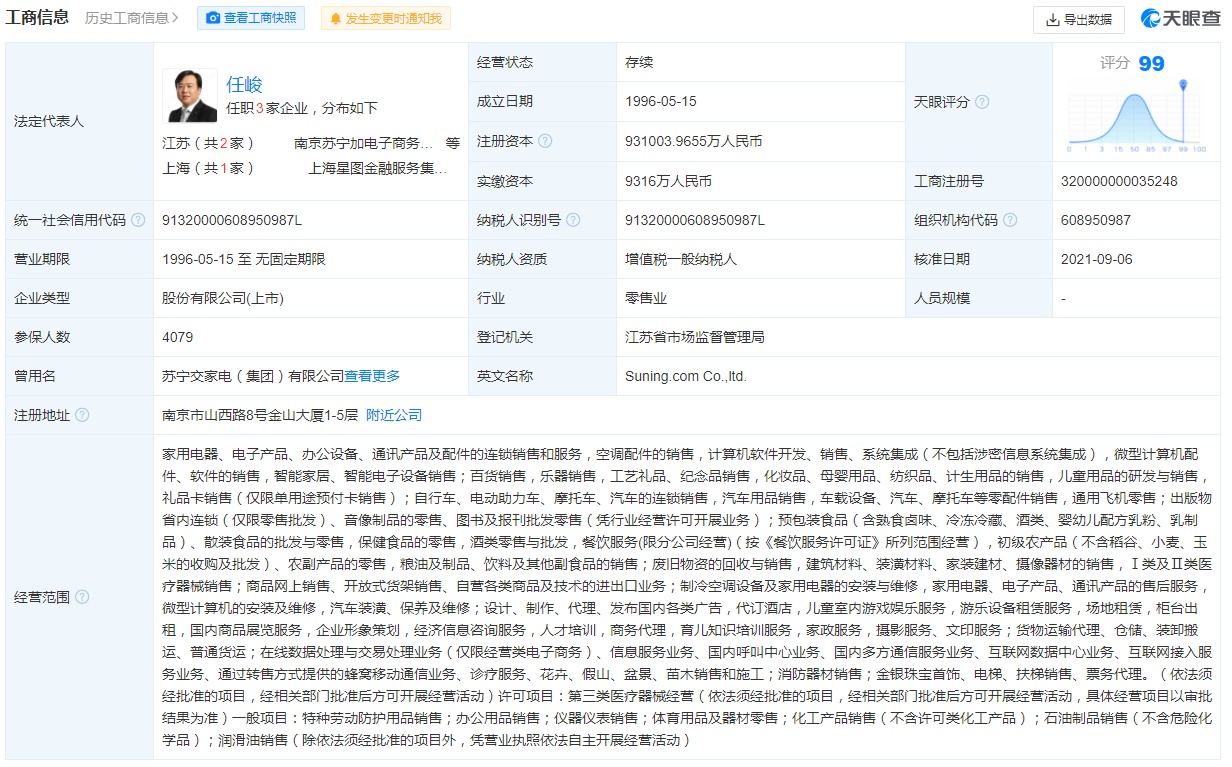1232x767 pixels.
Task: Click the 天眼查 logo
Action: tap(1181, 19)
